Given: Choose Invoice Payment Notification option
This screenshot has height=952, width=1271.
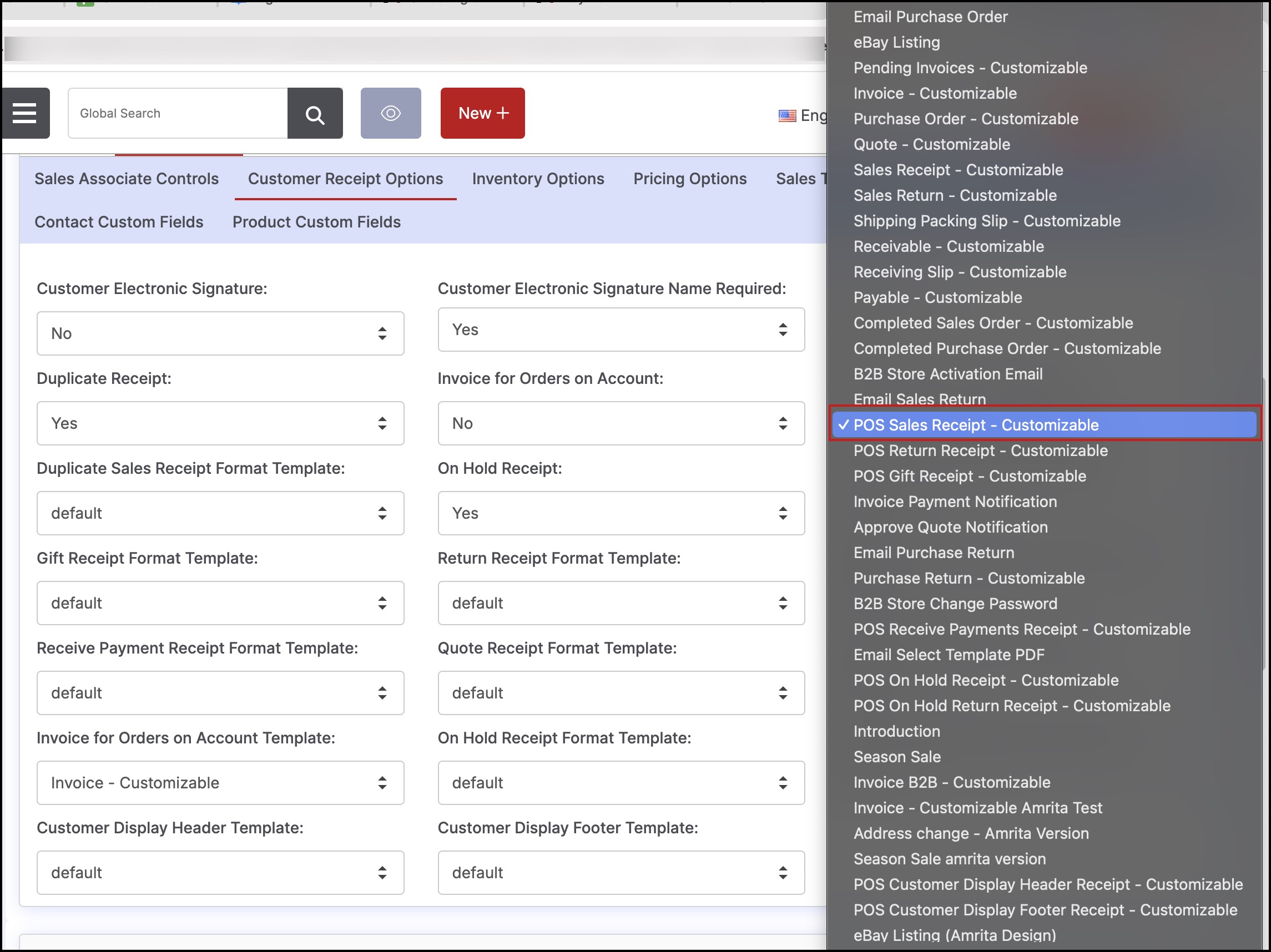Looking at the screenshot, I should point(1045,502).
